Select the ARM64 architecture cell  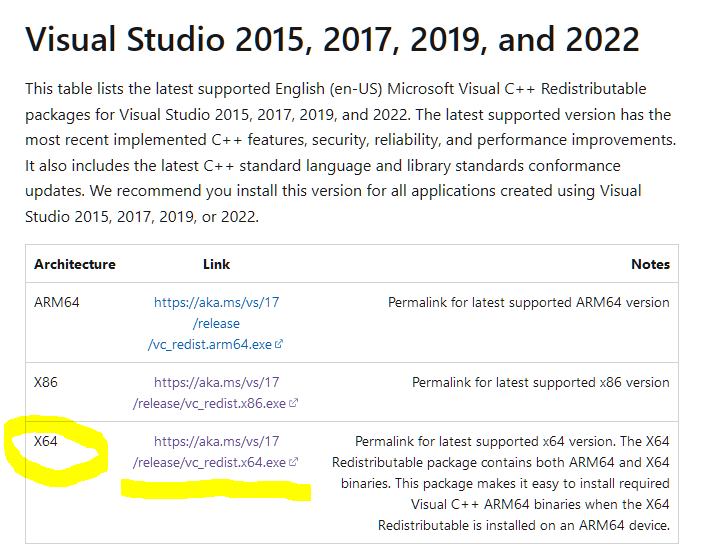click(57, 302)
